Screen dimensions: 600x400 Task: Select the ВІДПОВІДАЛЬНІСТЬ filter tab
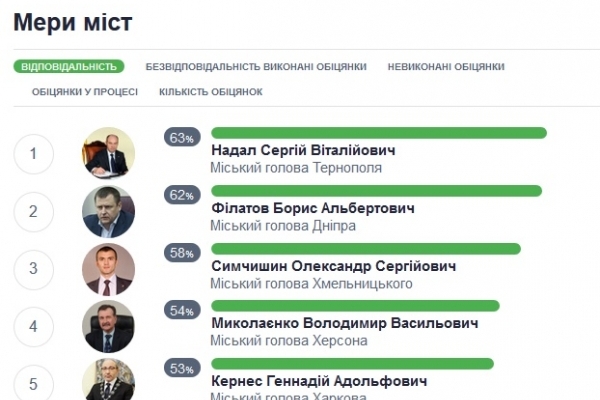69,67
